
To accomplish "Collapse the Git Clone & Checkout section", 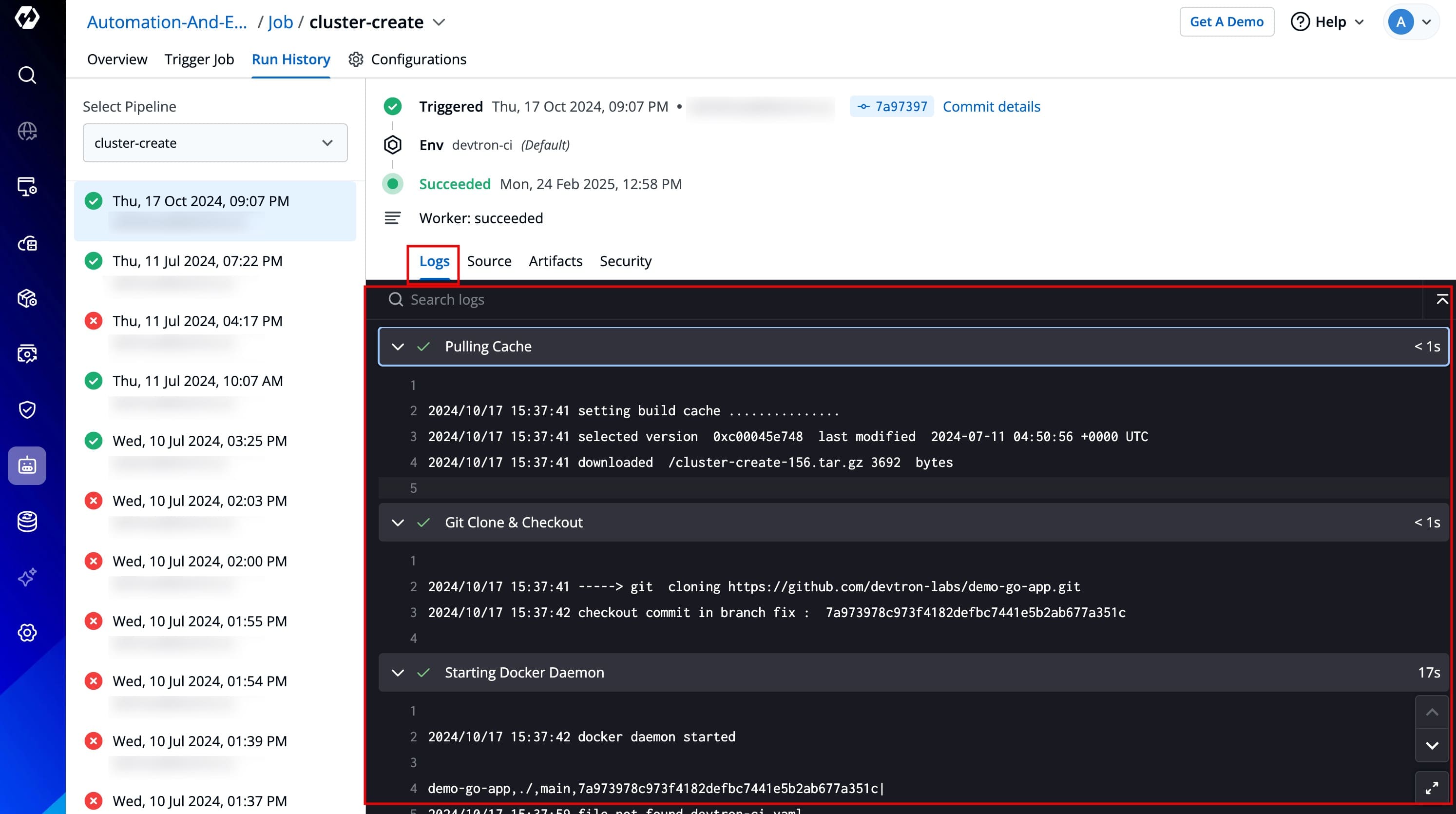I will (397, 523).
